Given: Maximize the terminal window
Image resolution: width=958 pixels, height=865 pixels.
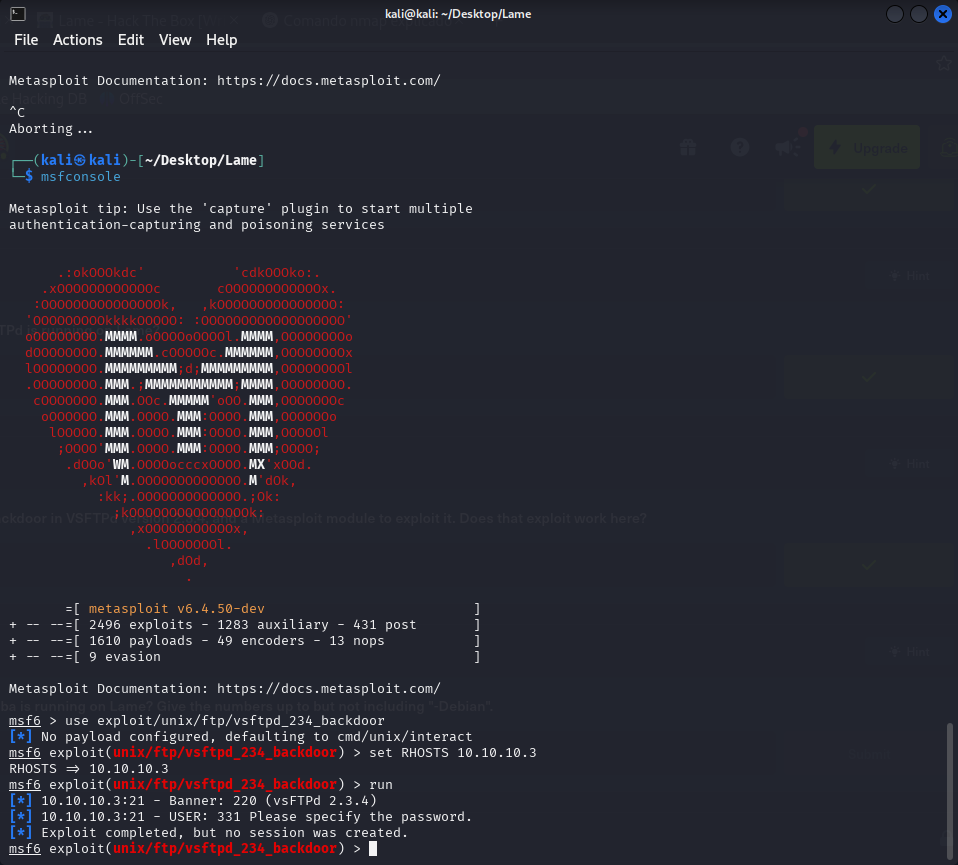Looking at the screenshot, I should pyautogui.click(x=919, y=14).
